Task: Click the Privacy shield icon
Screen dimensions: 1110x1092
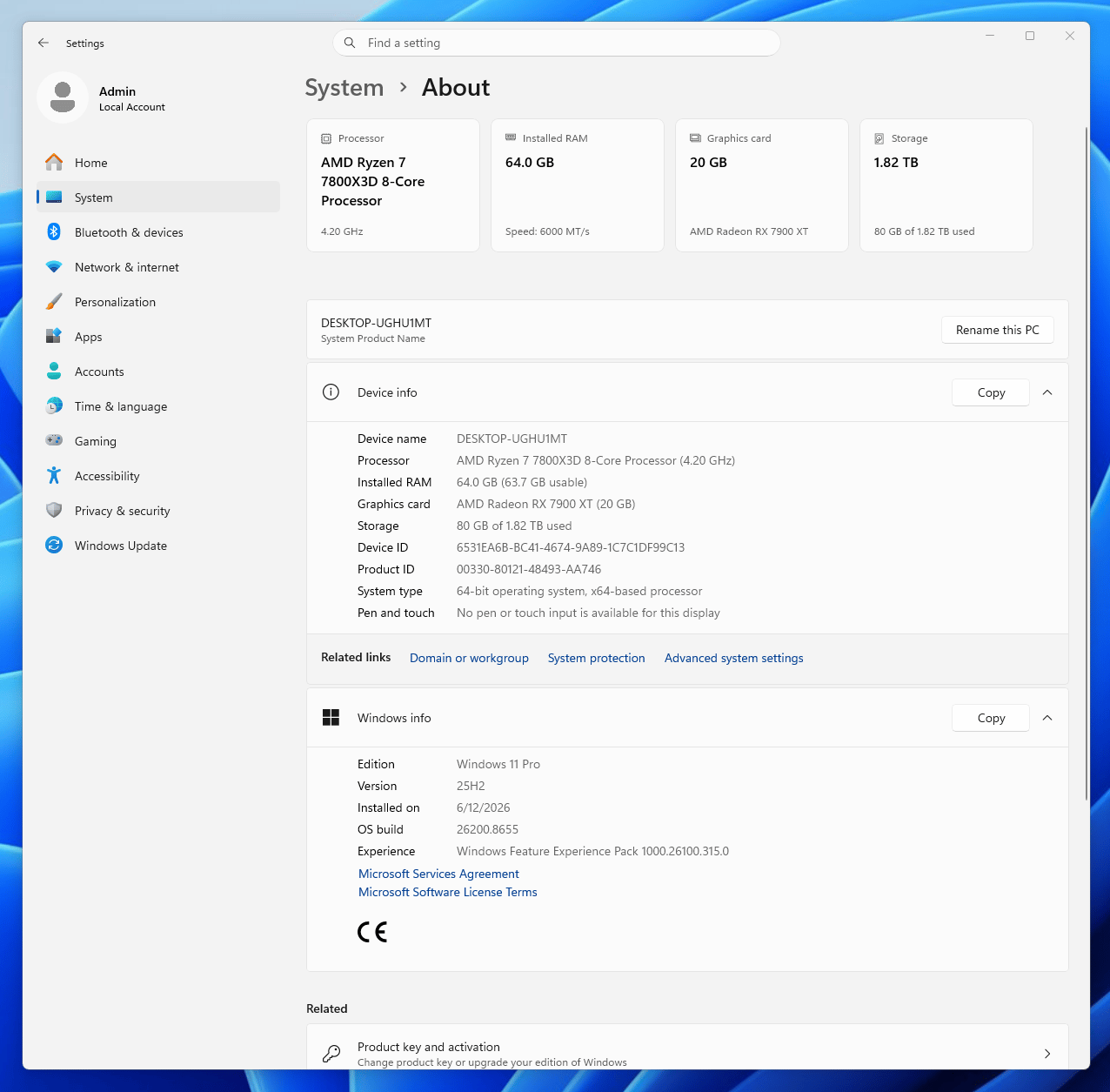Action: pyautogui.click(x=54, y=511)
